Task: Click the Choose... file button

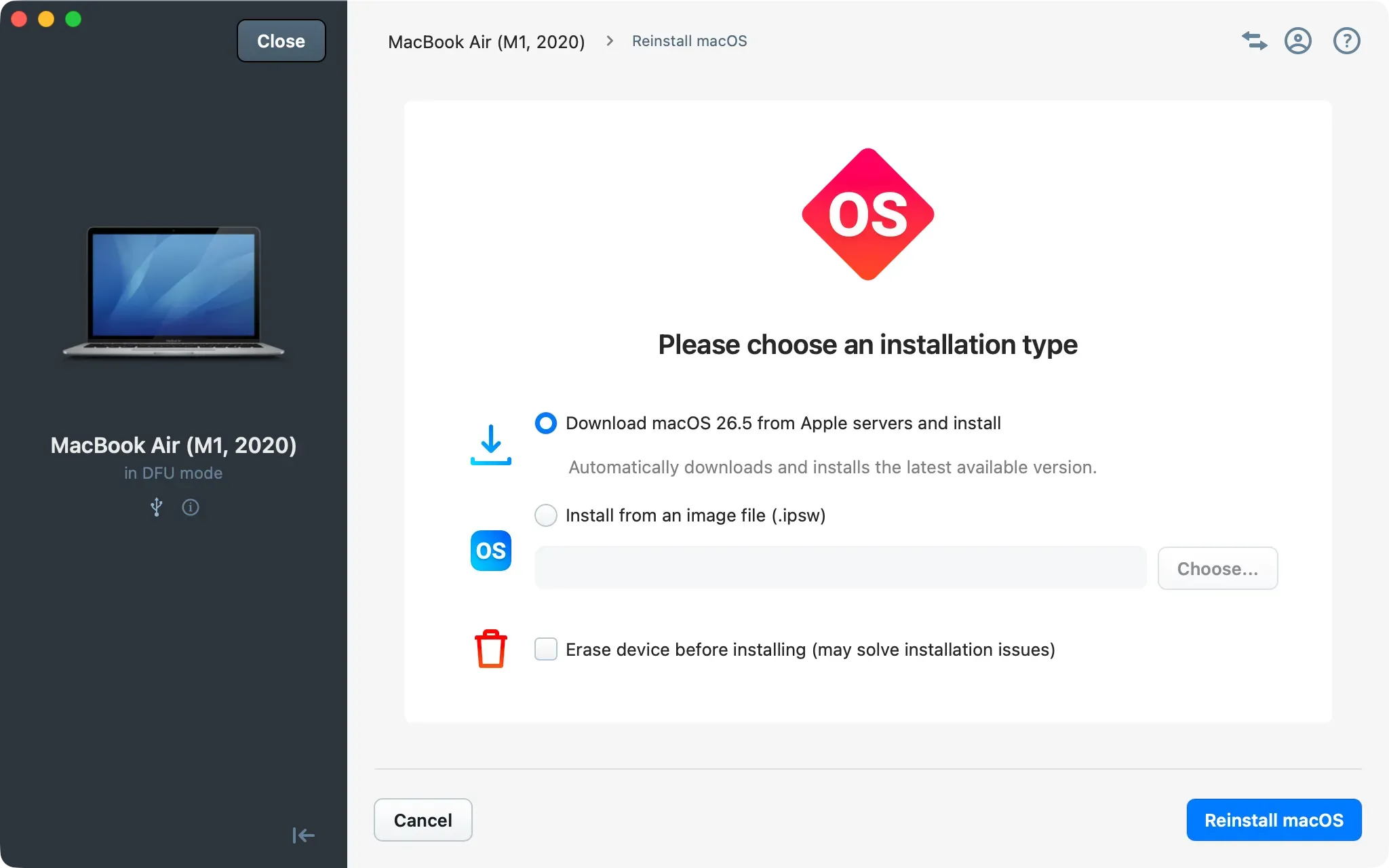Action: [x=1217, y=568]
